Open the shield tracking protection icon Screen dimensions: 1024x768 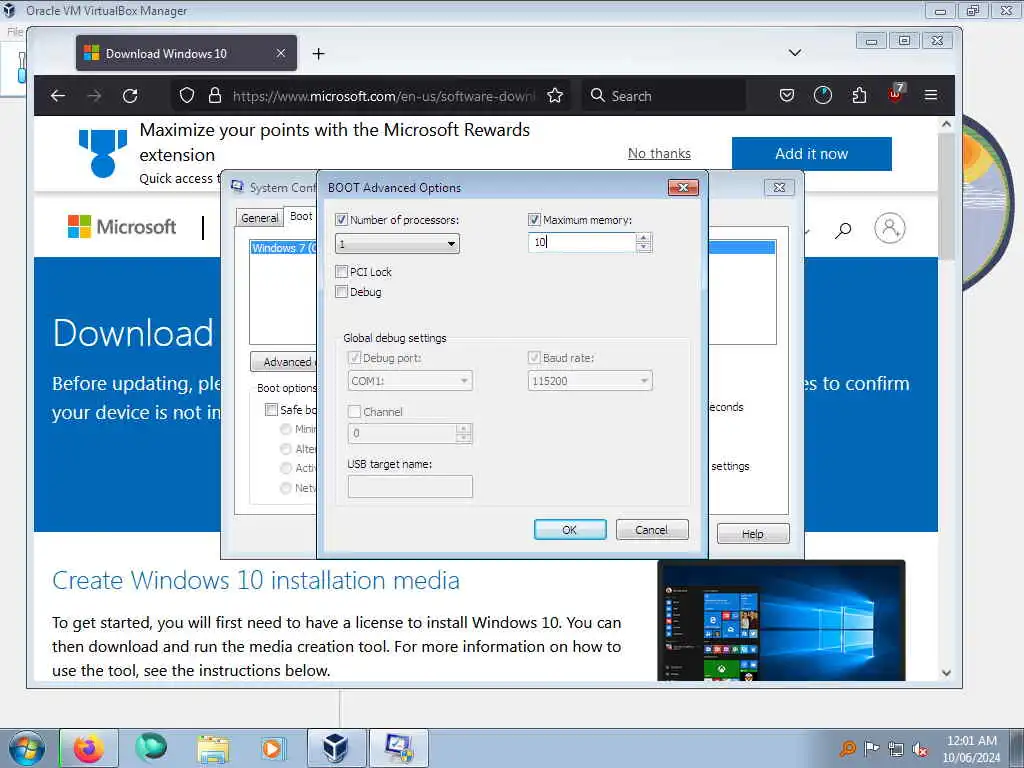click(187, 96)
